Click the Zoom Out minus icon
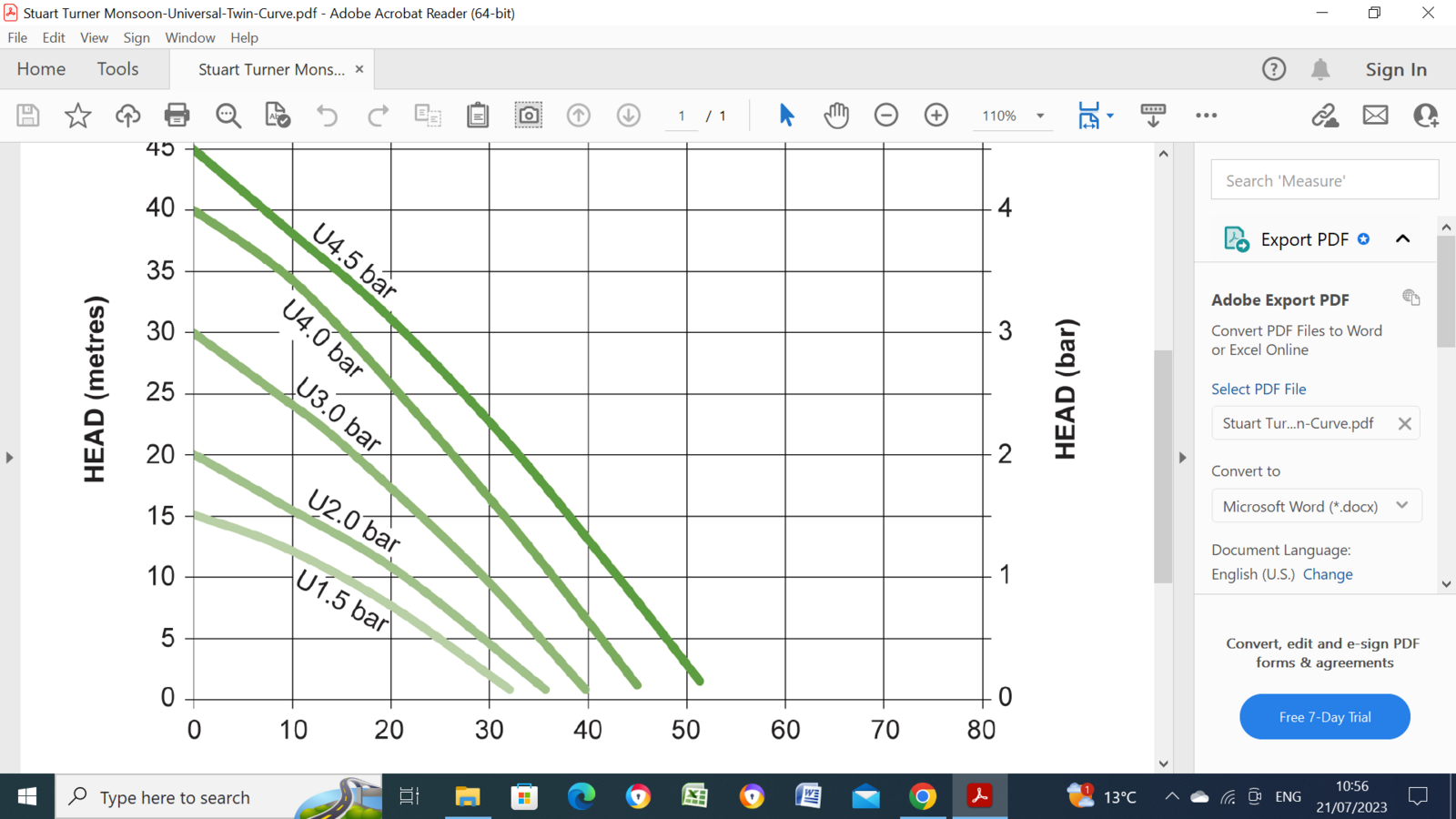The image size is (1456, 819). point(886,116)
